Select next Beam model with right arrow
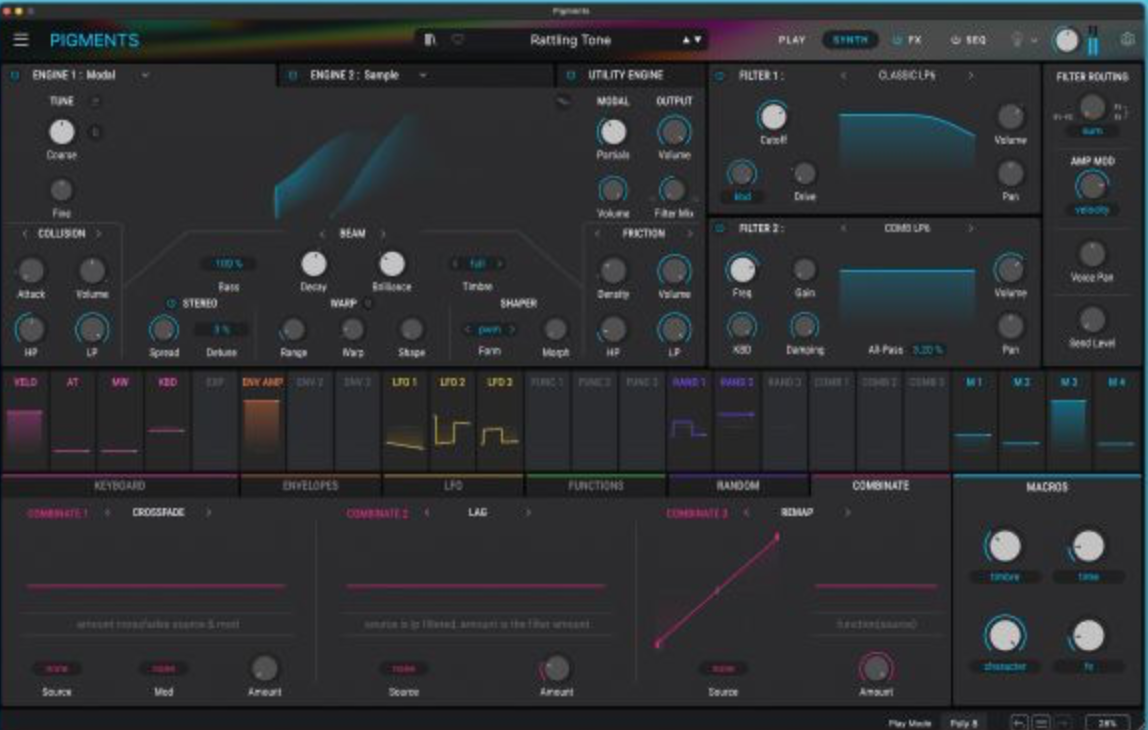Image resolution: width=1148 pixels, height=730 pixels. coord(382,234)
